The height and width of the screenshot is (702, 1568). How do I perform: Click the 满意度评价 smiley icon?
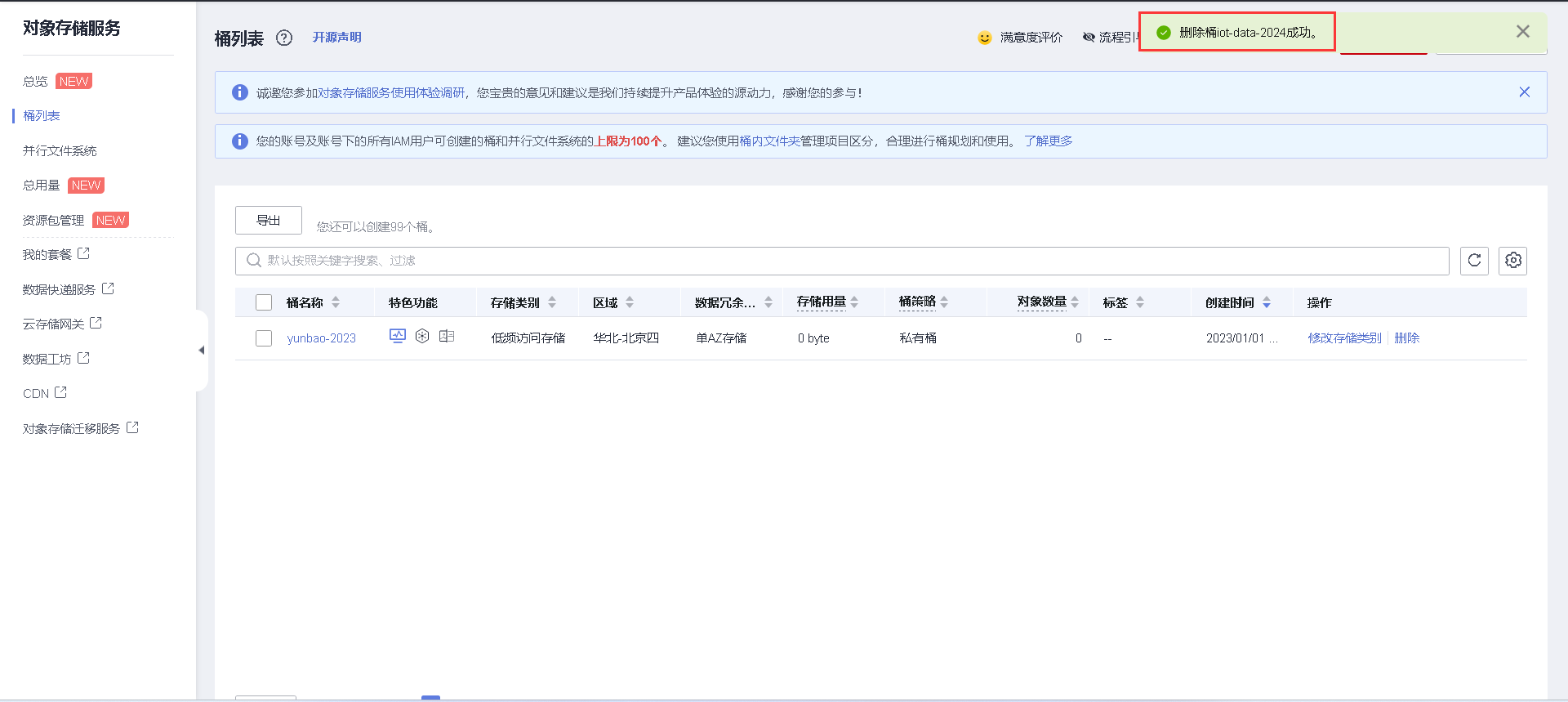coord(985,38)
